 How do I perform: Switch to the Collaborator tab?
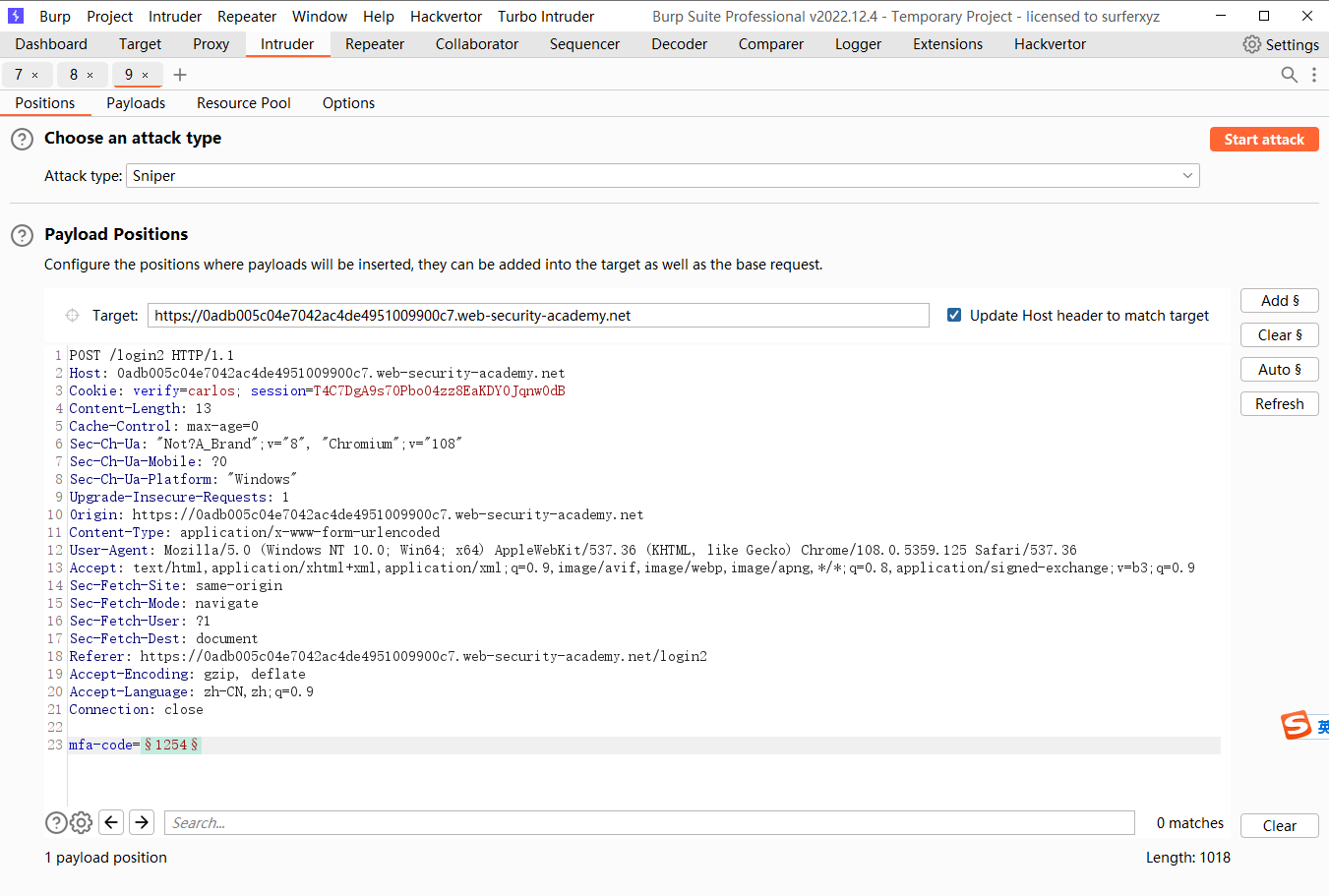pyautogui.click(x=477, y=44)
